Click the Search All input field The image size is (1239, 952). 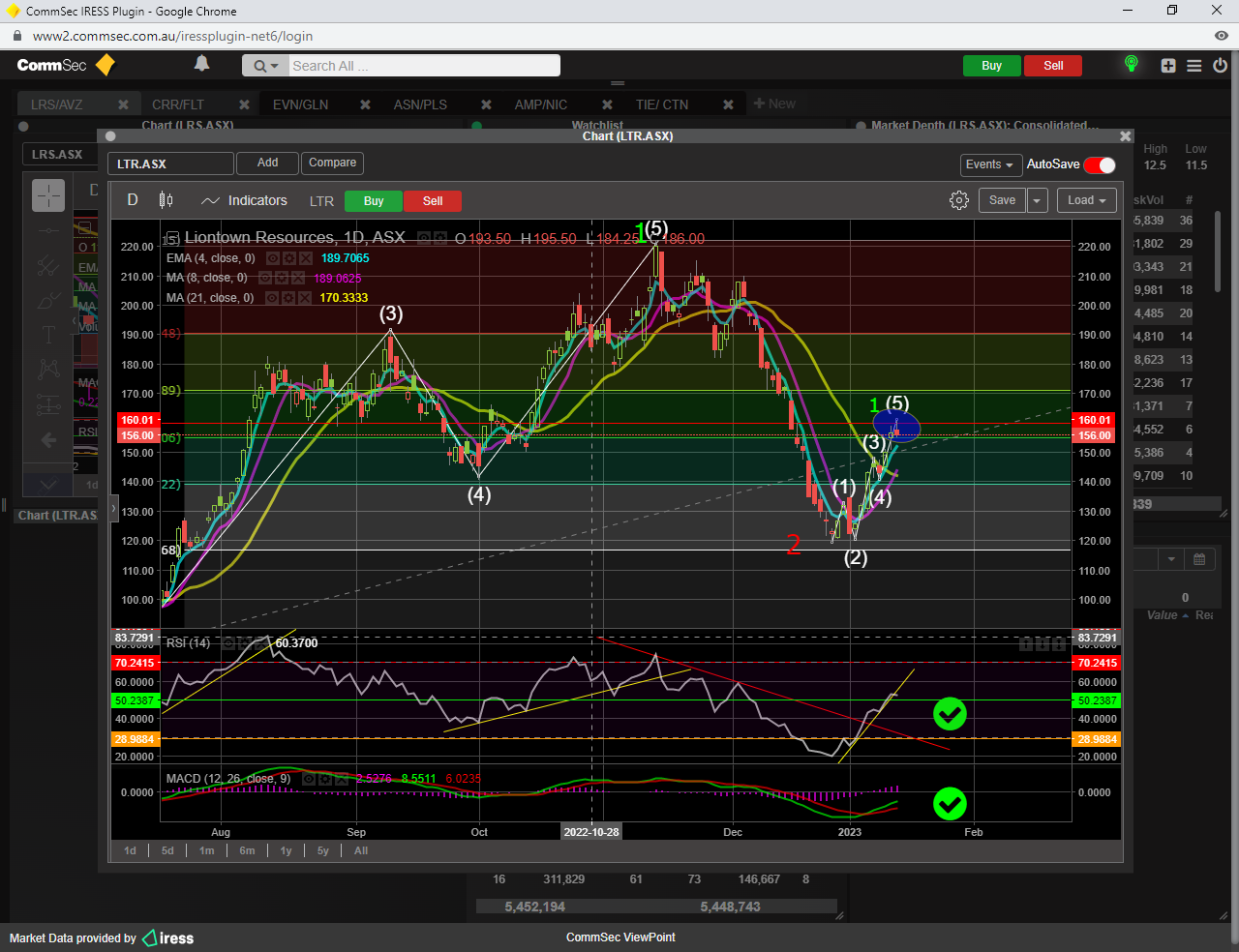424,66
